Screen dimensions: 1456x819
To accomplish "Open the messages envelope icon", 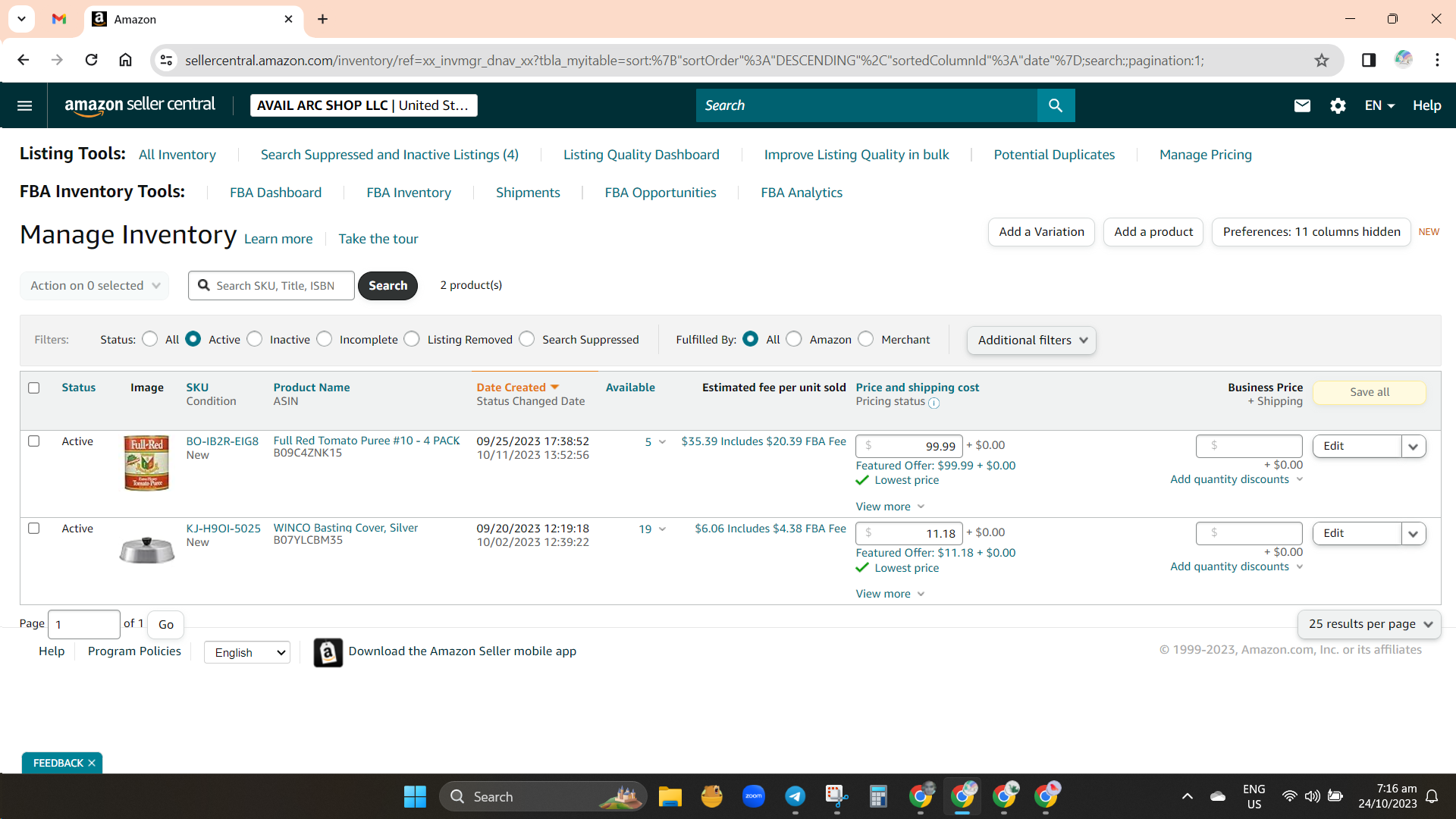I will coord(1302,105).
